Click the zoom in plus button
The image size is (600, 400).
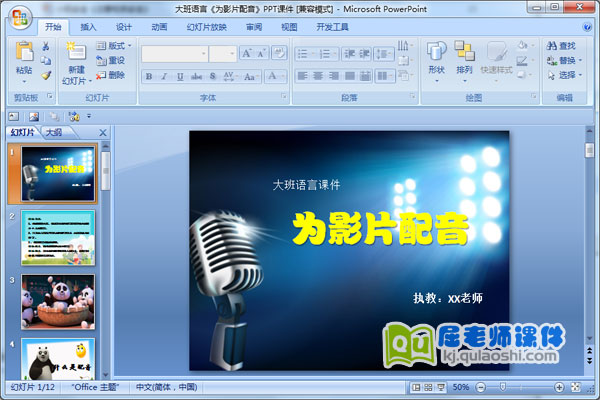tap(559, 387)
